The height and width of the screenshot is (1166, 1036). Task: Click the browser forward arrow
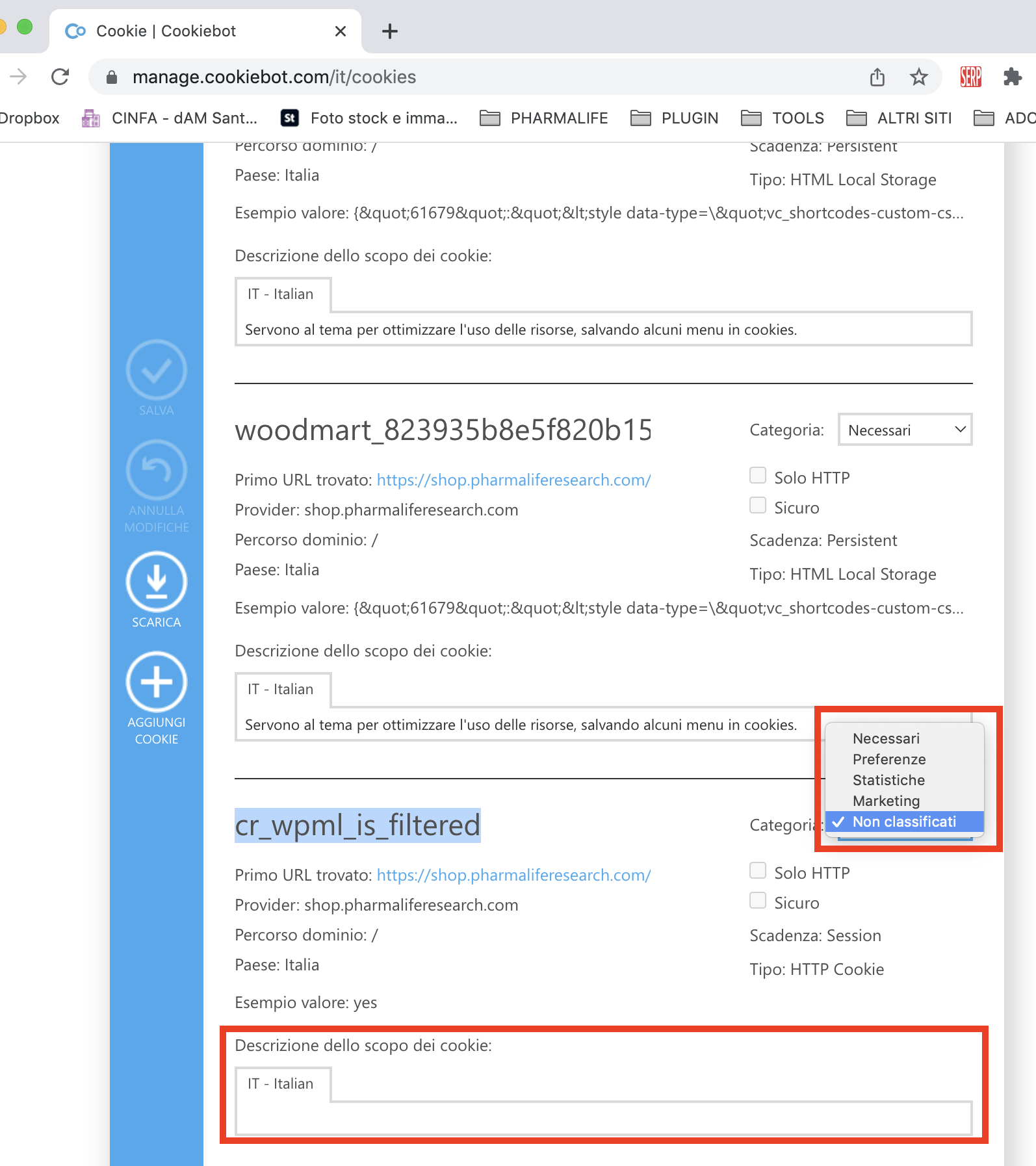tap(18, 77)
